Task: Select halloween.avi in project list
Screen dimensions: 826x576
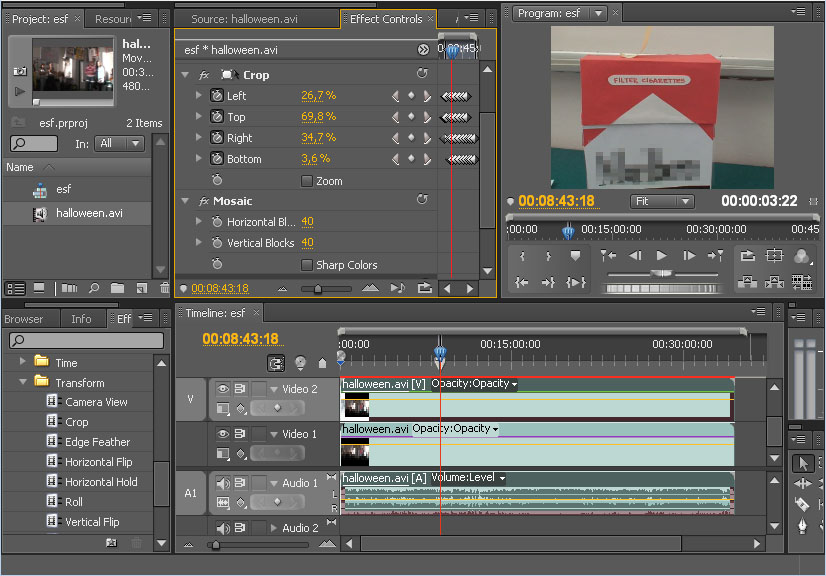Action: click(76, 213)
